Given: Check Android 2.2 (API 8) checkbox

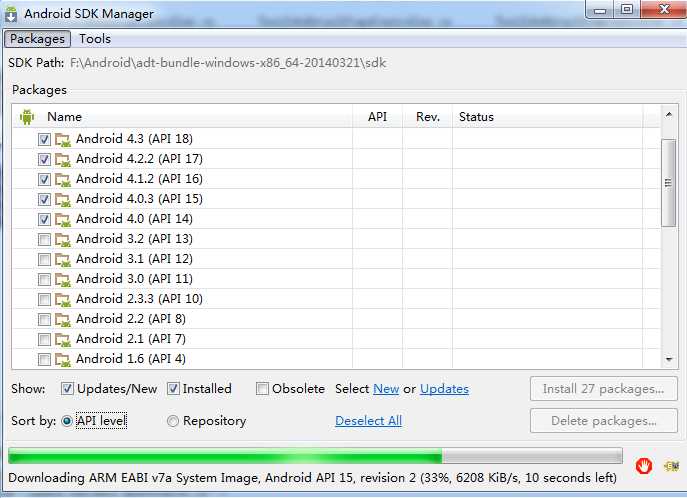Looking at the screenshot, I should 44,320.
